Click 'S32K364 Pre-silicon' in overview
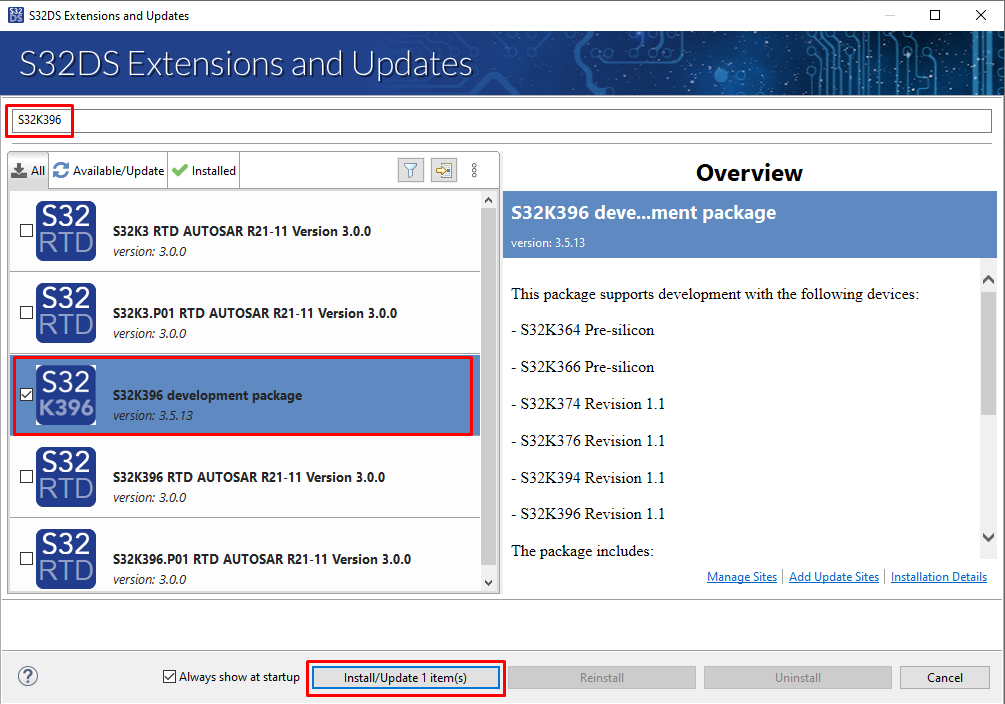Image resolution: width=1005 pixels, height=704 pixels. 587,330
